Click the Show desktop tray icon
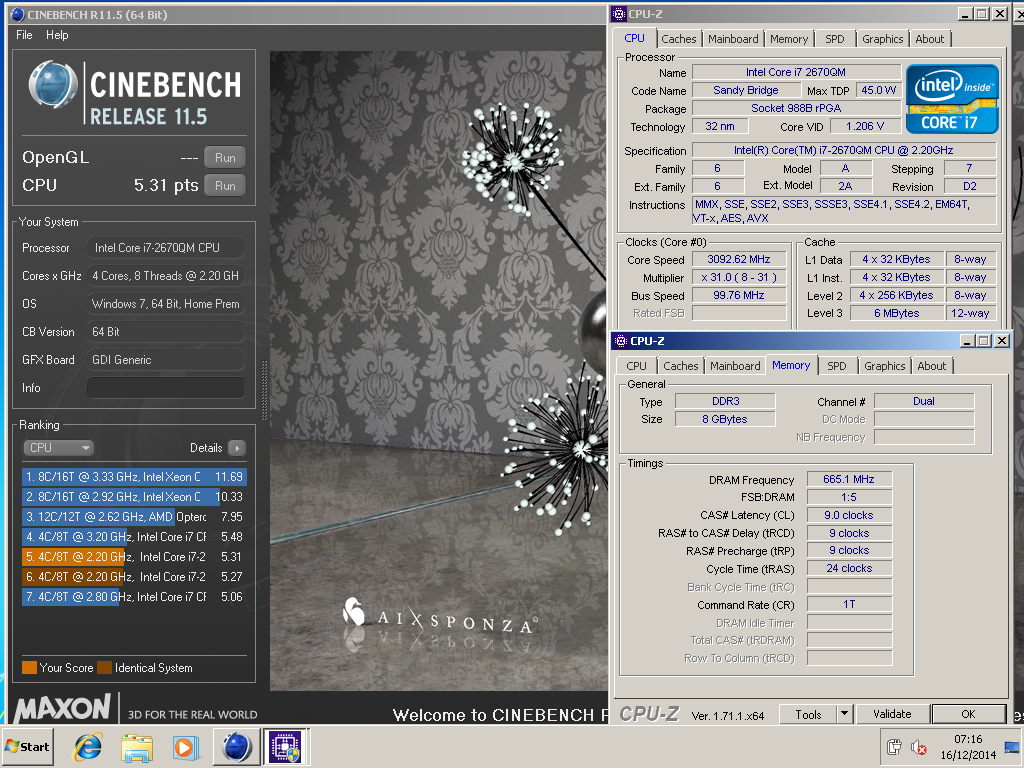1024x768 pixels. tap(1012, 747)
